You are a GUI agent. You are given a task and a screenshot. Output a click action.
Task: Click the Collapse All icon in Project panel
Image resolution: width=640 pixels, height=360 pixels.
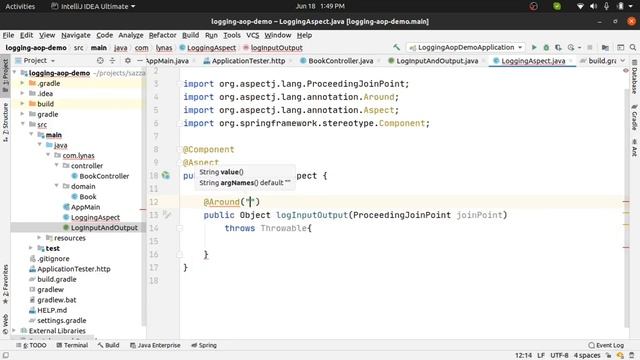pos(112,60)
